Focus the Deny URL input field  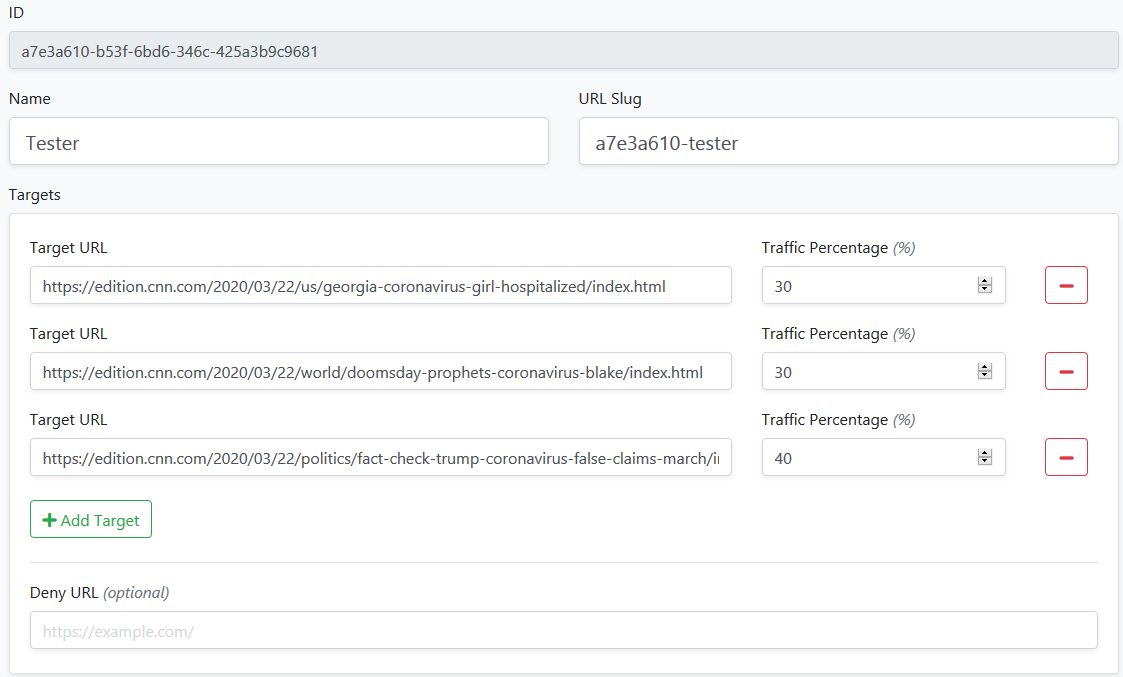click(x=563, y=631)
